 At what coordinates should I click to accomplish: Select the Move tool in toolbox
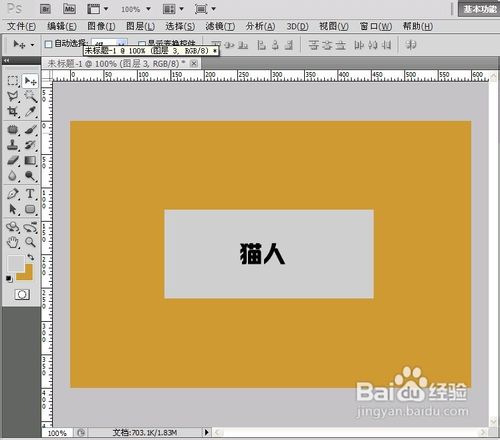[30, 81]
